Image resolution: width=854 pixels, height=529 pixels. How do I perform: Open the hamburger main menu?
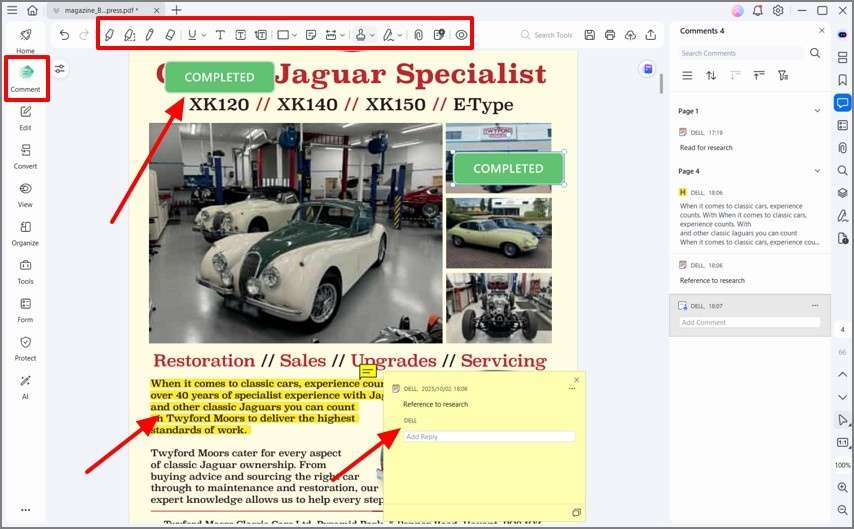click(x=12, y=10)
